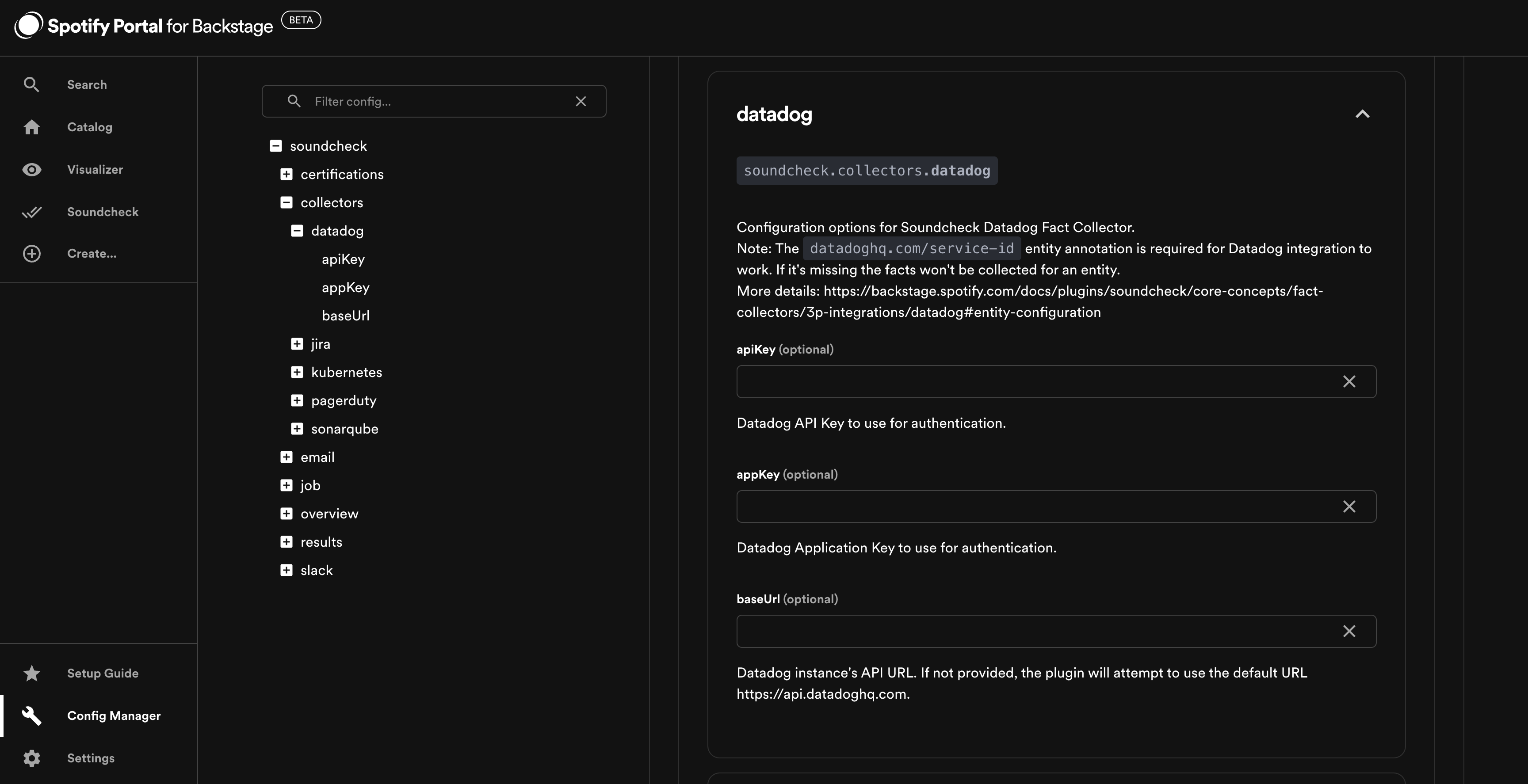Viewport: 1528px width, 784px height.
Task: Select the collectors label in the tree
Action: [x=332, y=203]
